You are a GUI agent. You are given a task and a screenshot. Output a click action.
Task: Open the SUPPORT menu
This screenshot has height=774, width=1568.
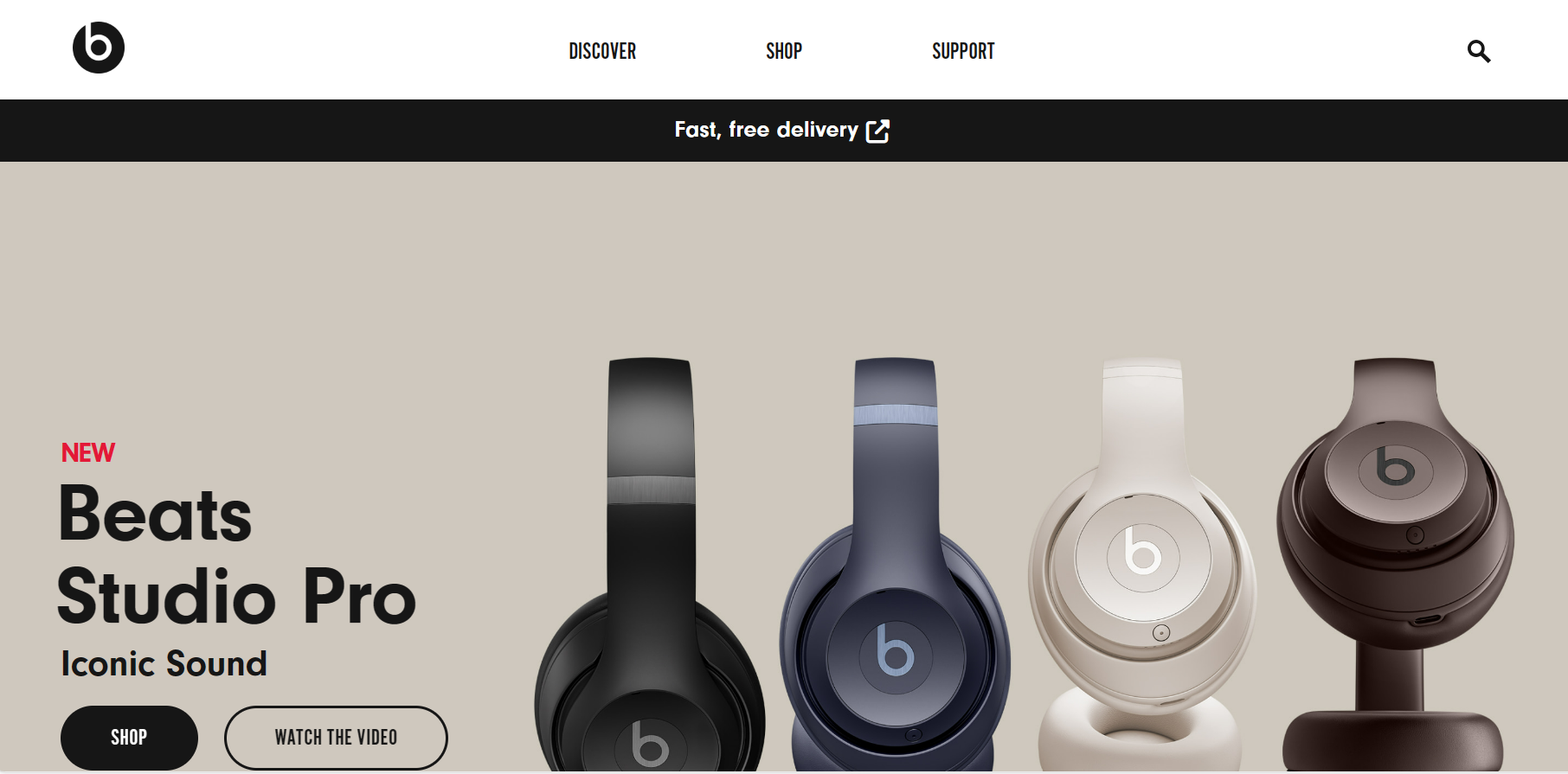pyautogui.click(x=963, y=51)
